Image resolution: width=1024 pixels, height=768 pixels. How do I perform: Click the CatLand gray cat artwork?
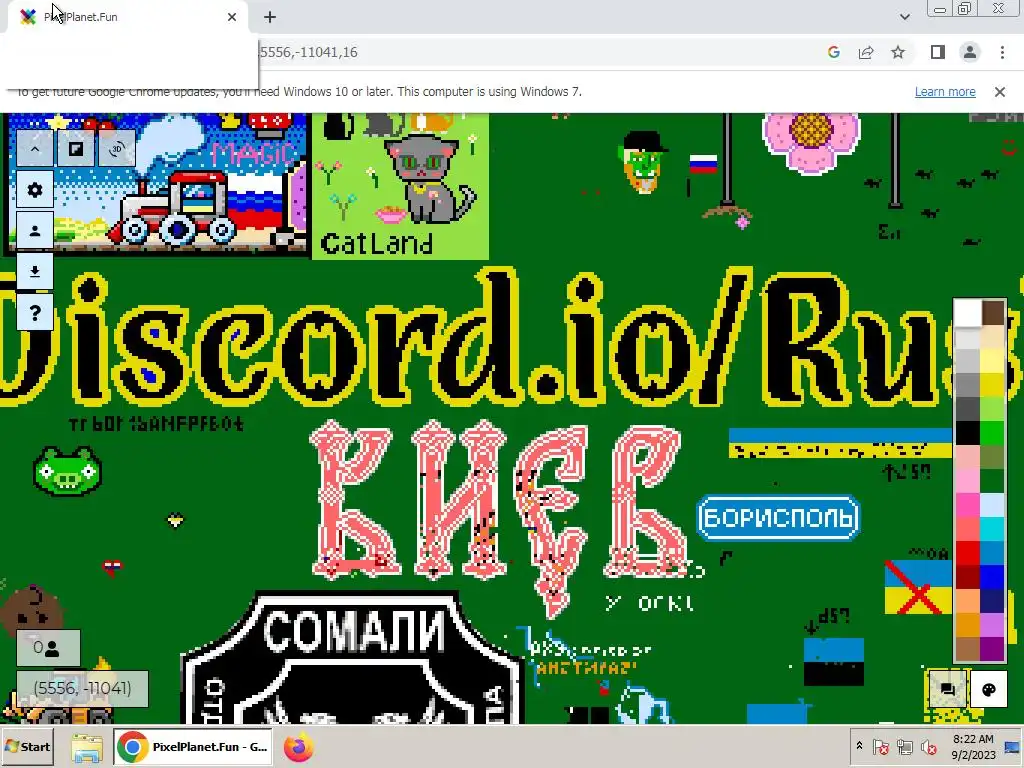click(429, 178)
